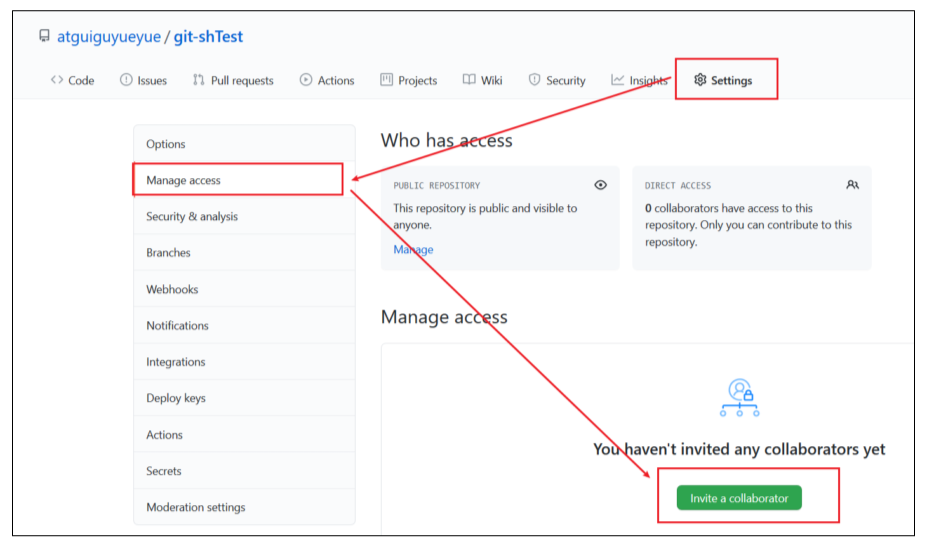This screenshot has height=548, width=931.
Task: Click the Projects board icon
Action: click(387, 80)
